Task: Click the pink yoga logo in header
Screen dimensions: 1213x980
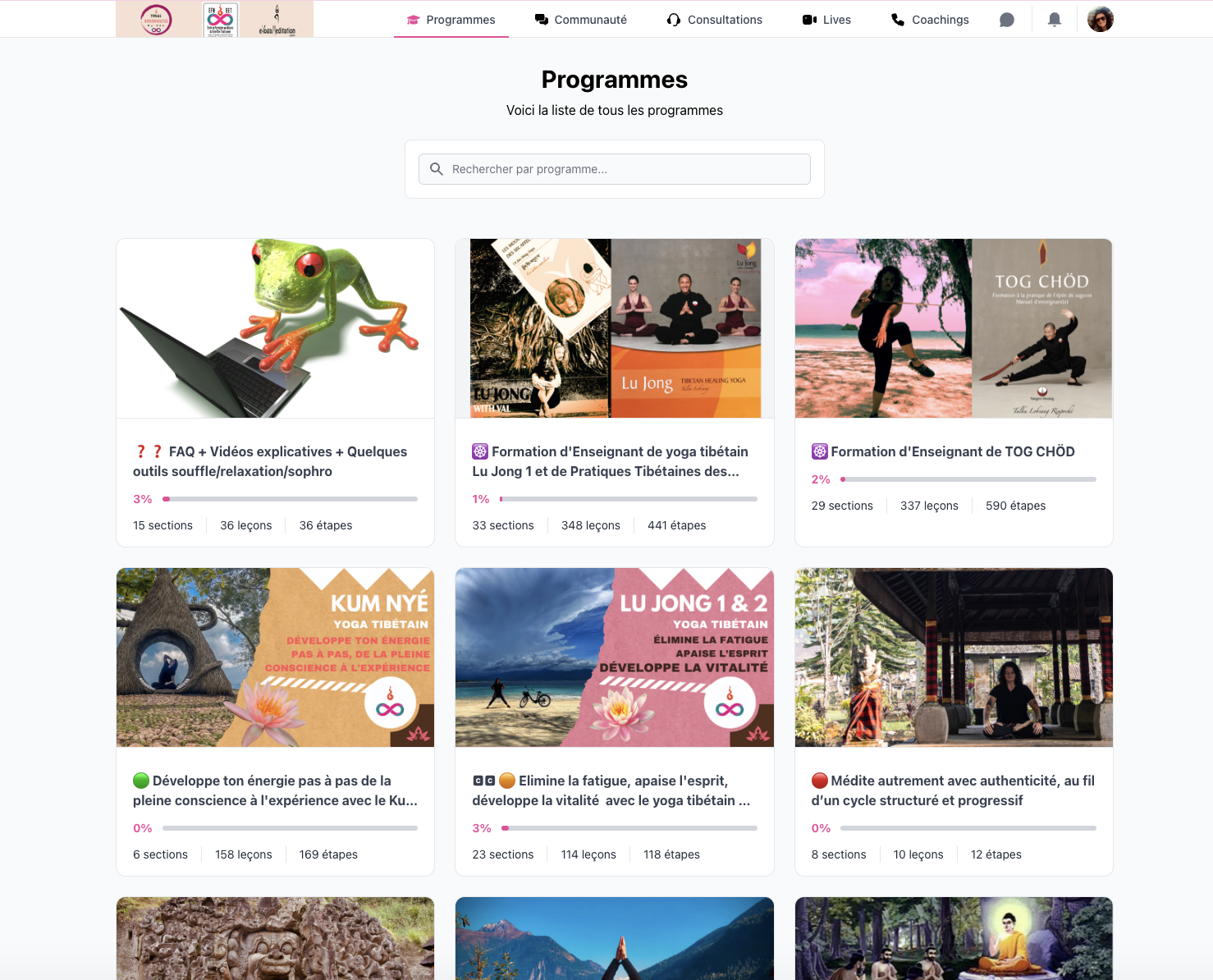Action: [x=156, y=20]
